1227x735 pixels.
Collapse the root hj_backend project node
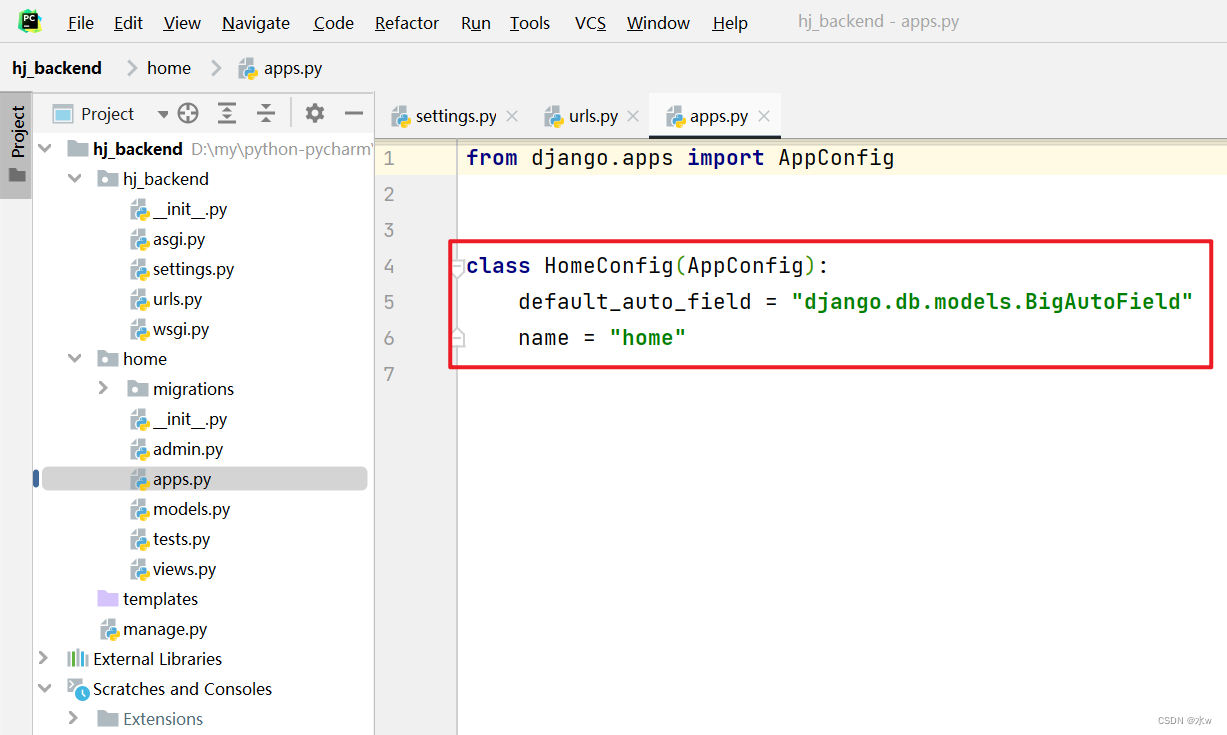pyautogui.click(x=44, y=148)
